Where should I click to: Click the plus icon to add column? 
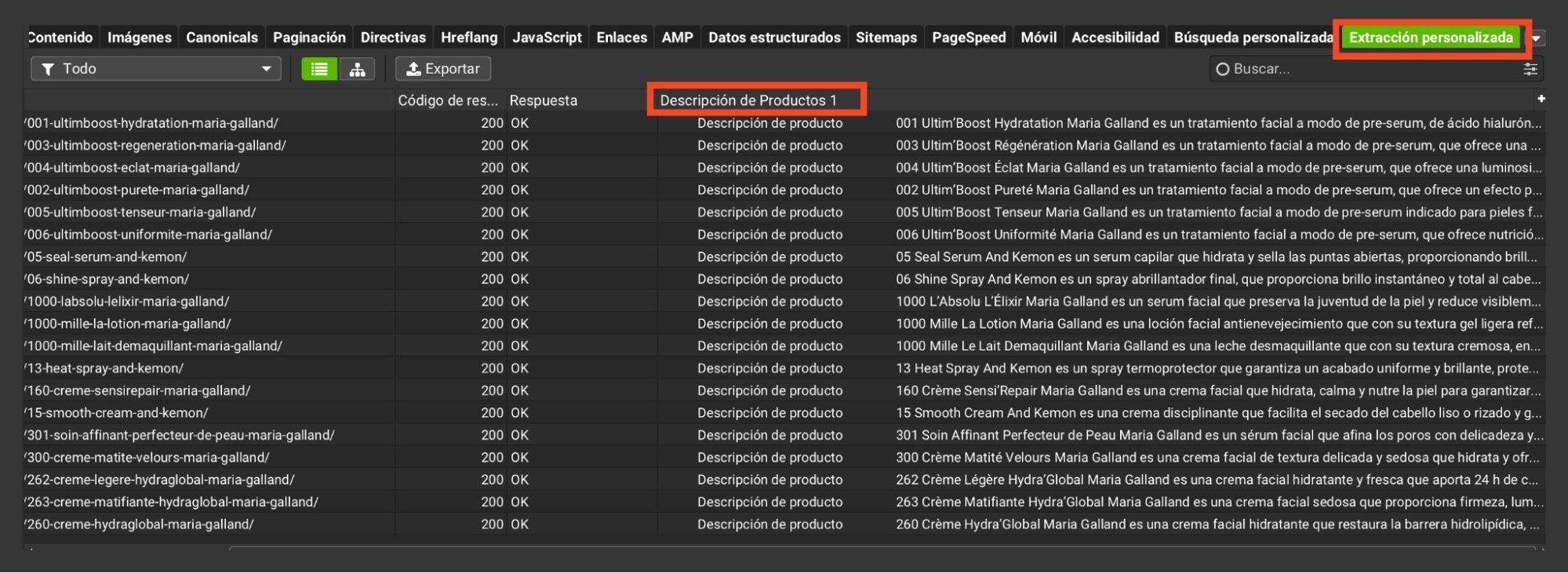[x=1541, y=99]
